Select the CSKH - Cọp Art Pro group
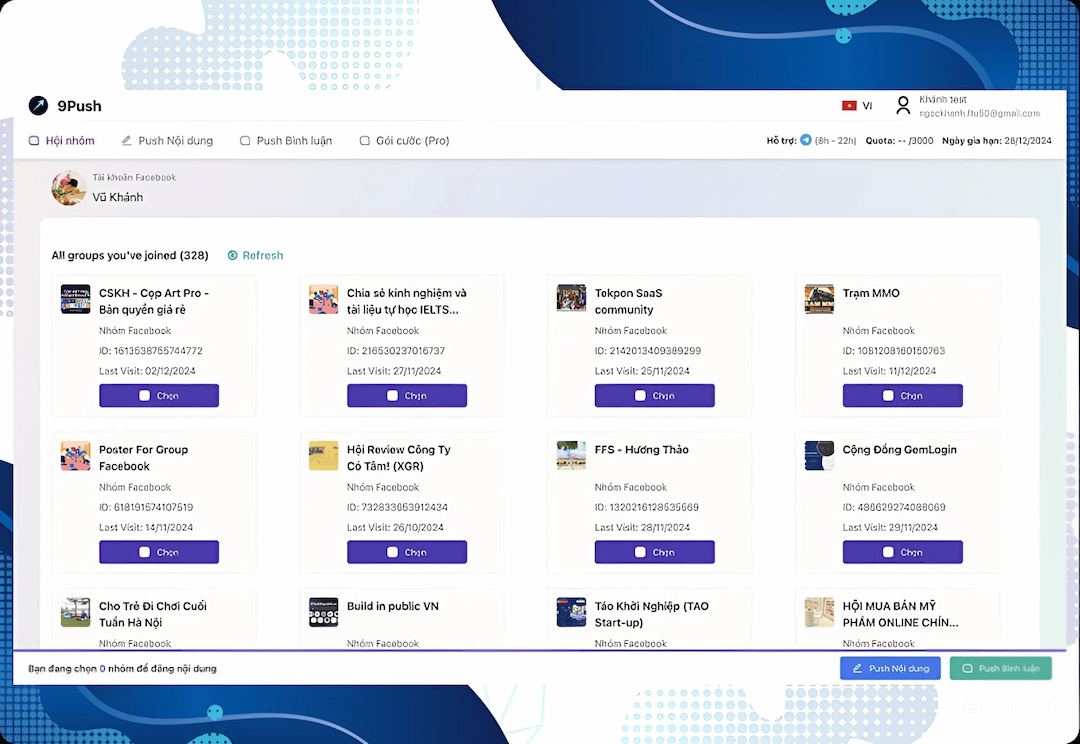This screenshot has height=744, width=1080. click(x=159, y=395)
